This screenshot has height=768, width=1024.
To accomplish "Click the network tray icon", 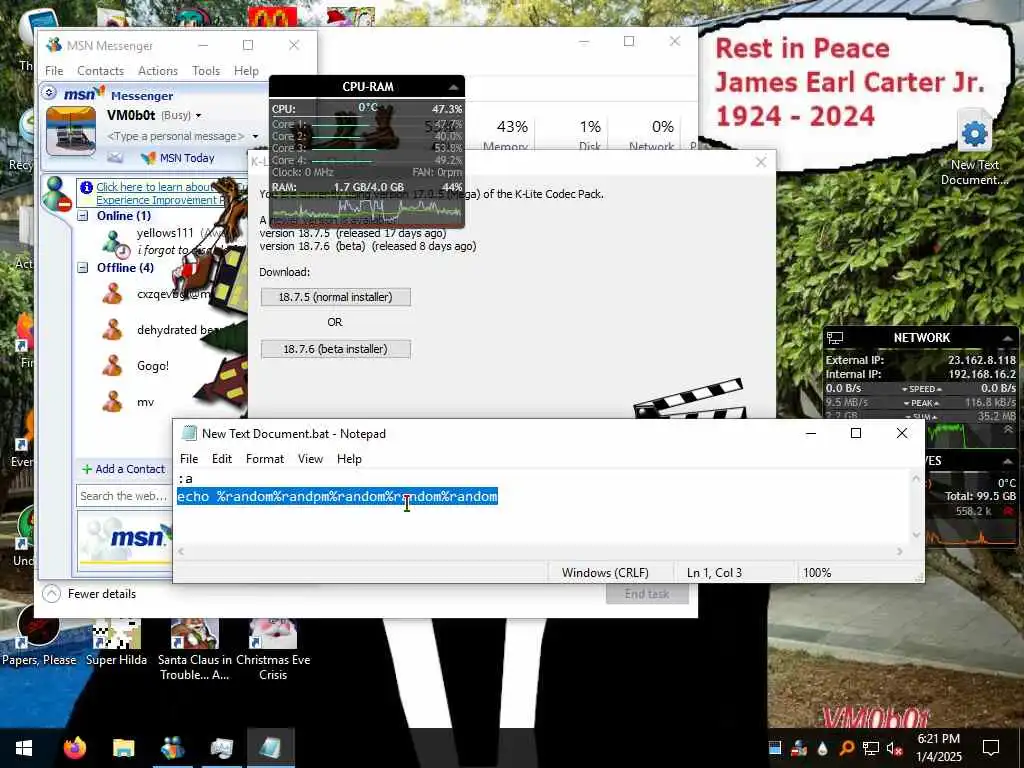I will coord(871,748).
